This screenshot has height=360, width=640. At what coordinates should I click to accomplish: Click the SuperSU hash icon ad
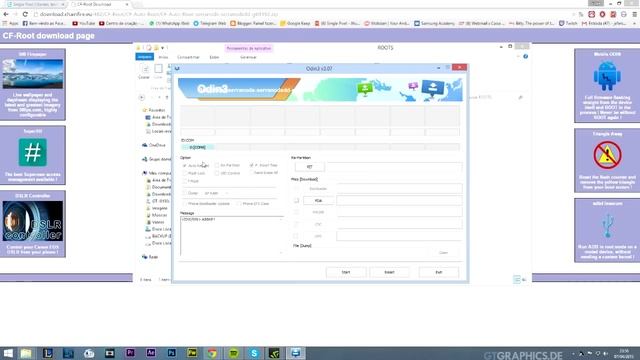33,152
